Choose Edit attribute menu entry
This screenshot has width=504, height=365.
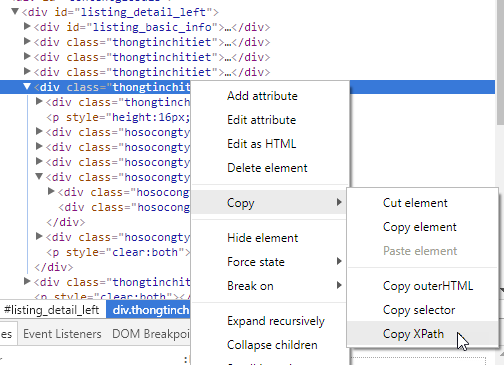[270, 120]
